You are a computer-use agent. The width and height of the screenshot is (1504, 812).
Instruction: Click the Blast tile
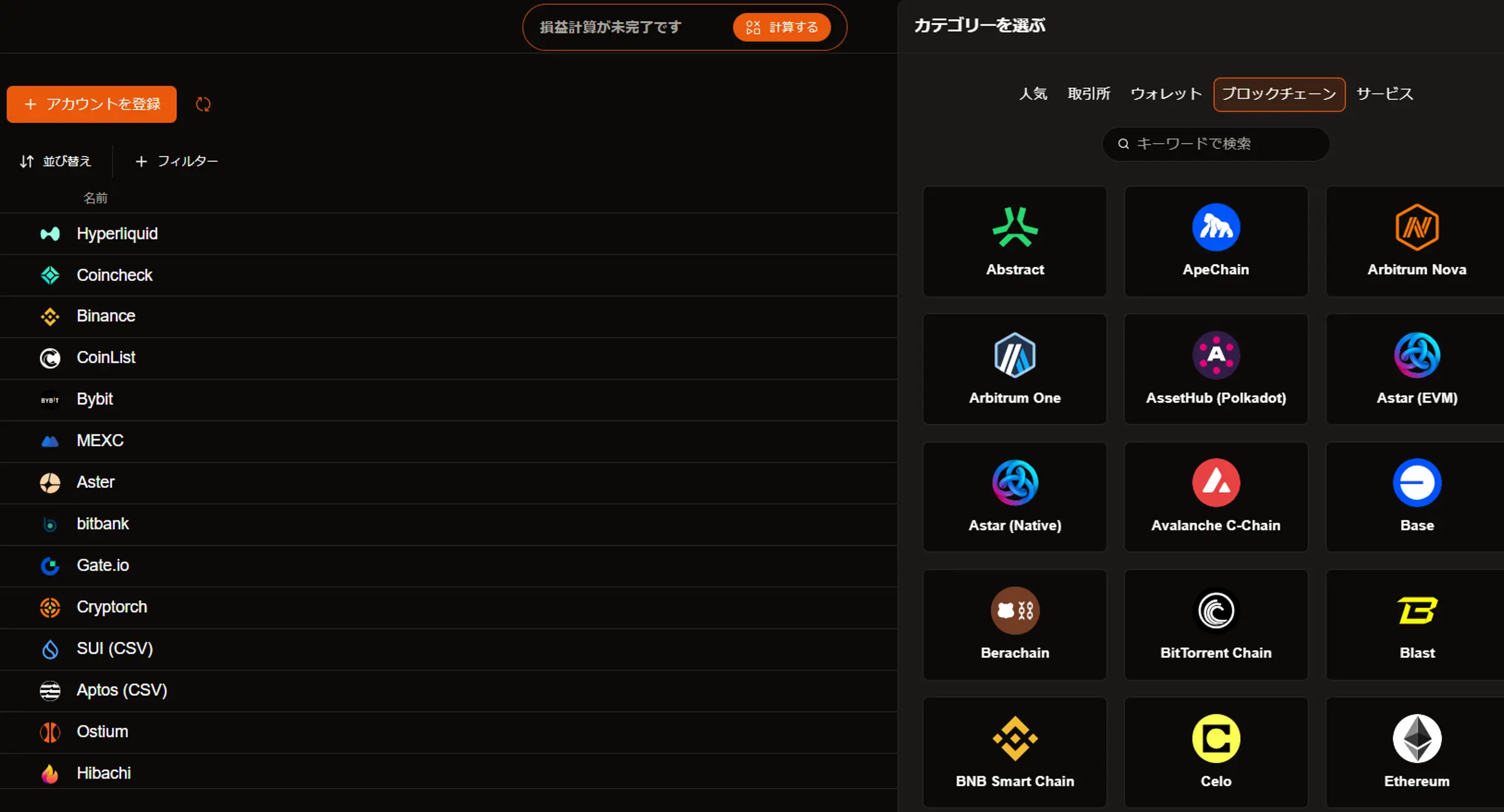coord(1416,624)
